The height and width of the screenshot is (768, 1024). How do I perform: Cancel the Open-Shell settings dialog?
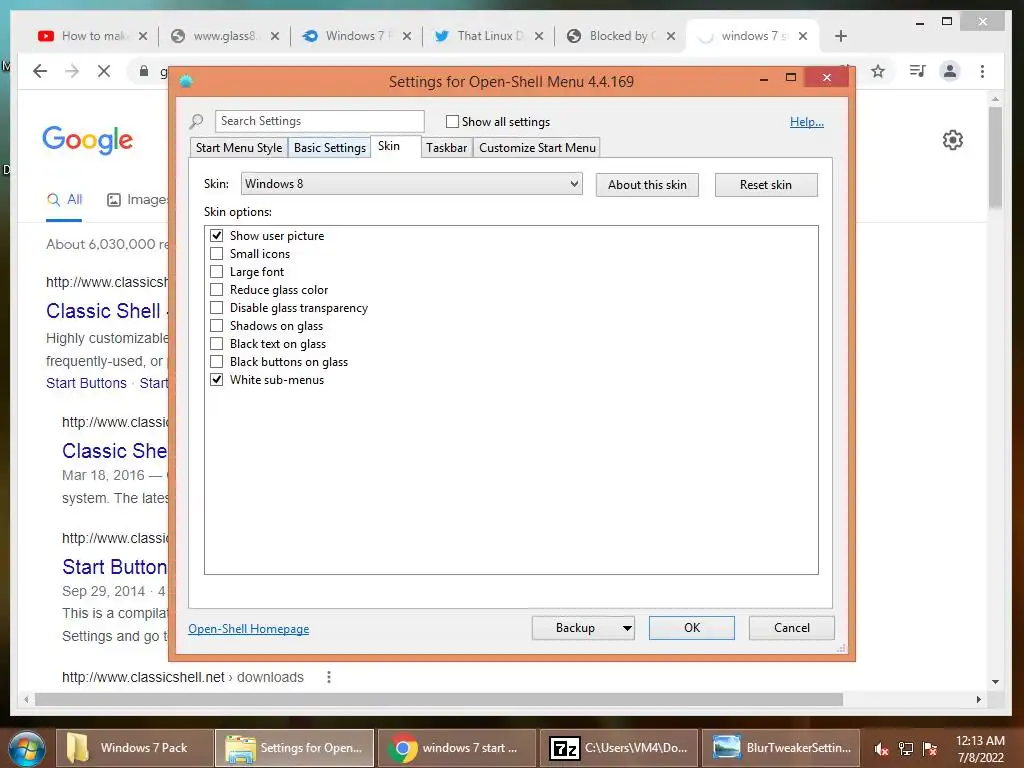pos(792,628)
